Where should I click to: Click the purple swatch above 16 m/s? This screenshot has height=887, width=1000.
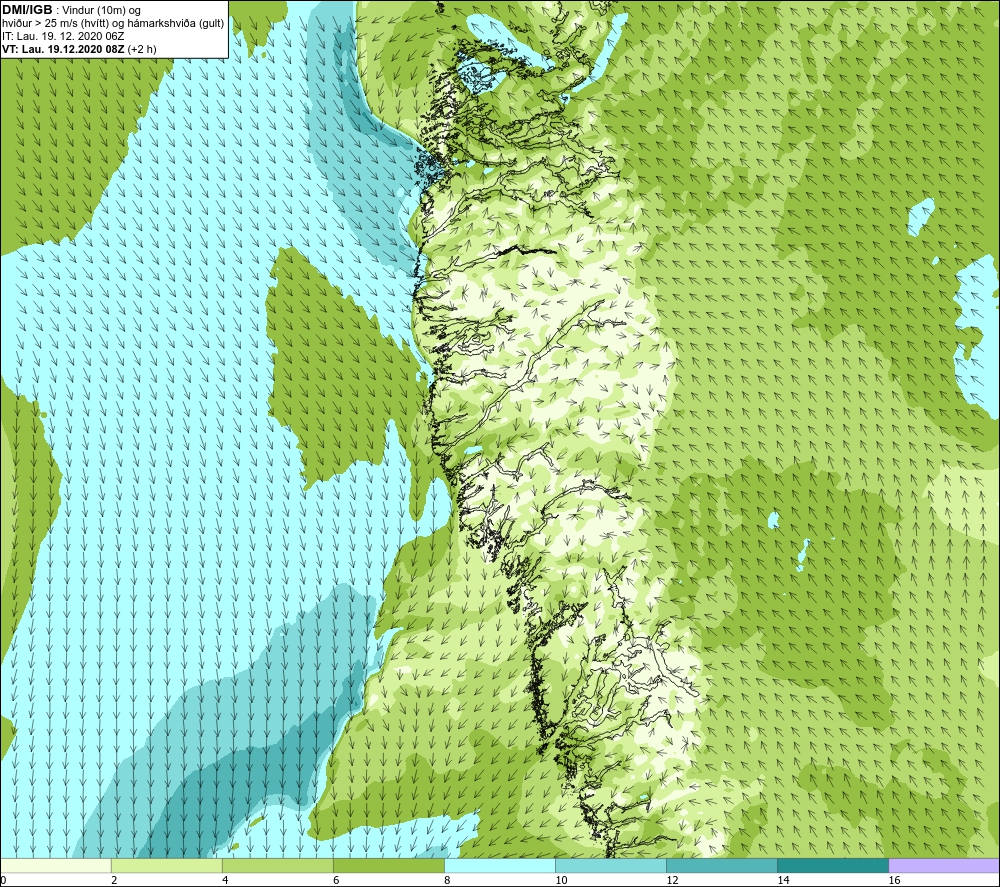click(x=943, y=865)
